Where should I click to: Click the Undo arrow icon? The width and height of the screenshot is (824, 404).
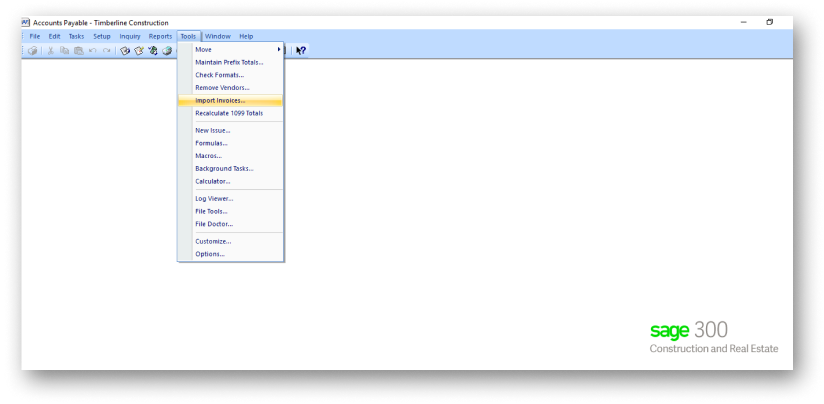[92, 50]
